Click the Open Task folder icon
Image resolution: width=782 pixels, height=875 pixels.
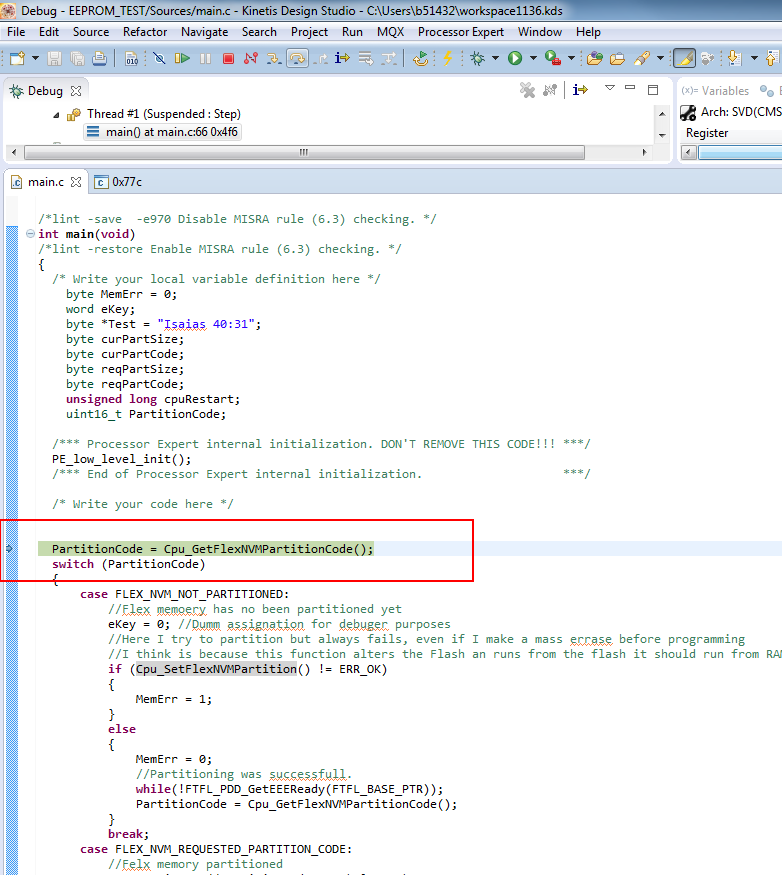click(617, 58)
